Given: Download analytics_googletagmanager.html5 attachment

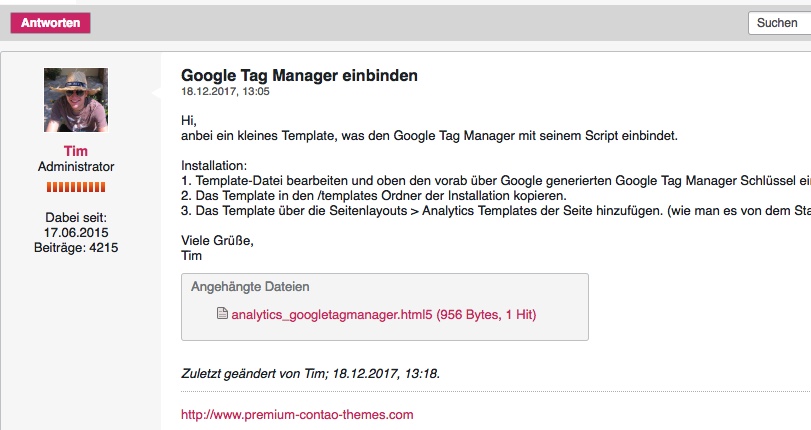Looking at the screenshot, I should [383, 314].
